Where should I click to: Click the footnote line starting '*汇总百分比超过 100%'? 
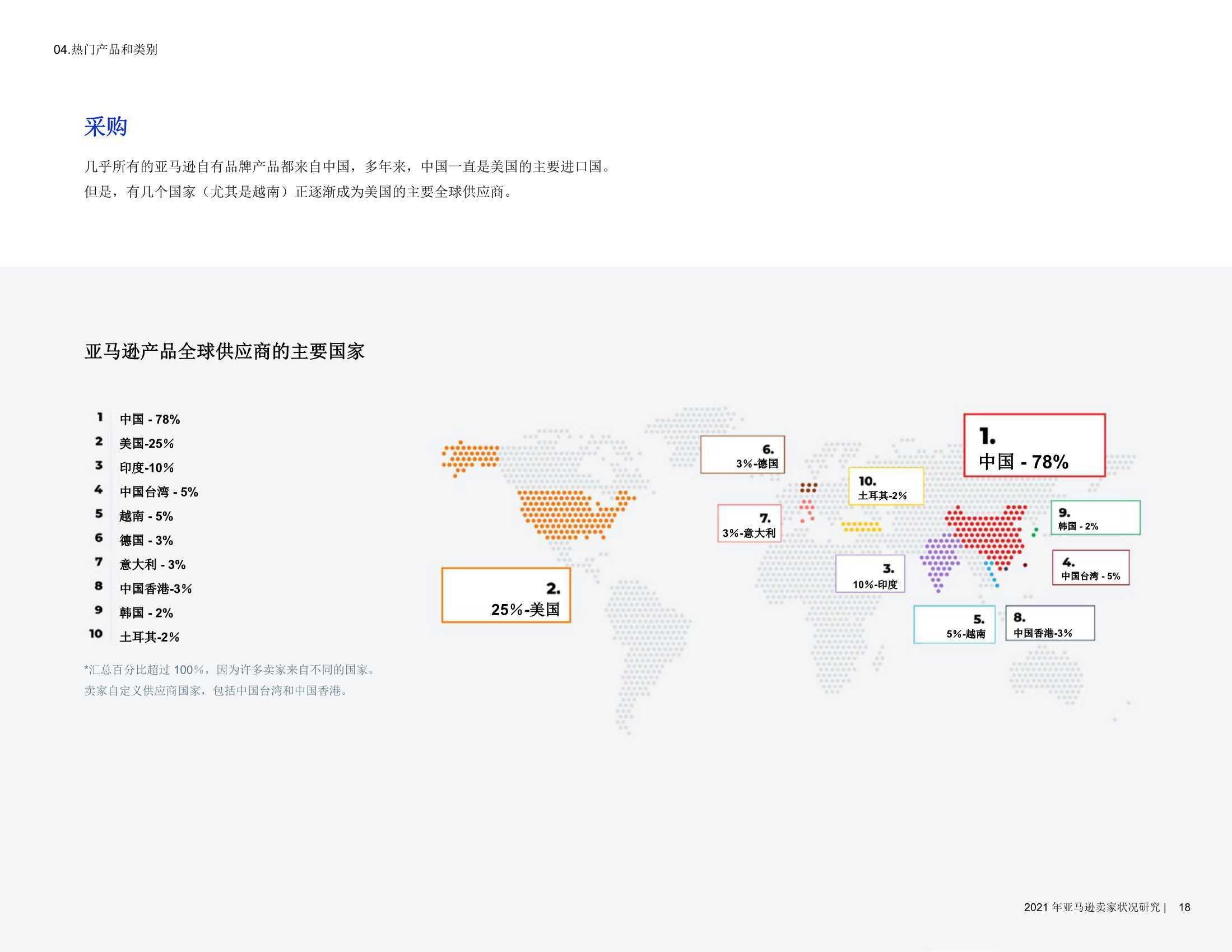[230, 670]
